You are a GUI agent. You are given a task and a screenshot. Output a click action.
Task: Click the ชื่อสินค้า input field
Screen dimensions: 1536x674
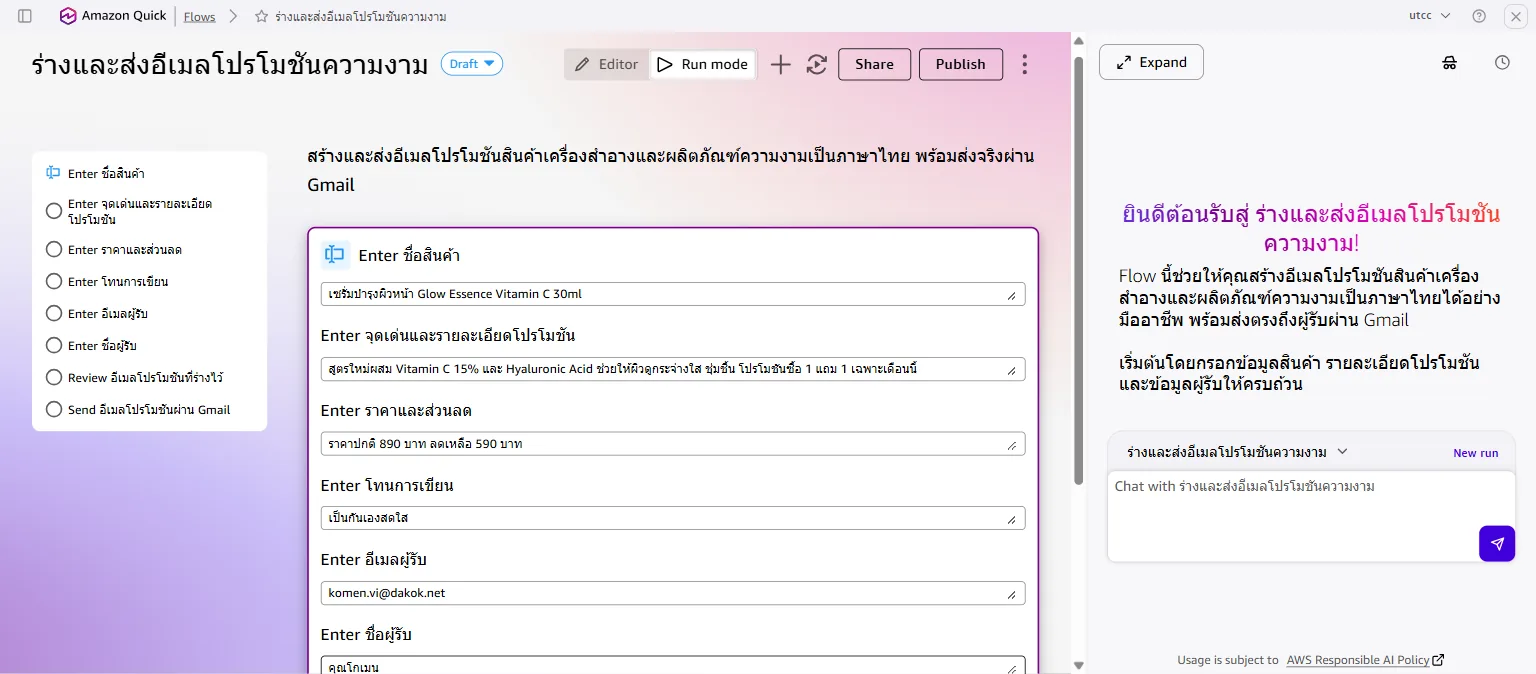tap(673, 294)
